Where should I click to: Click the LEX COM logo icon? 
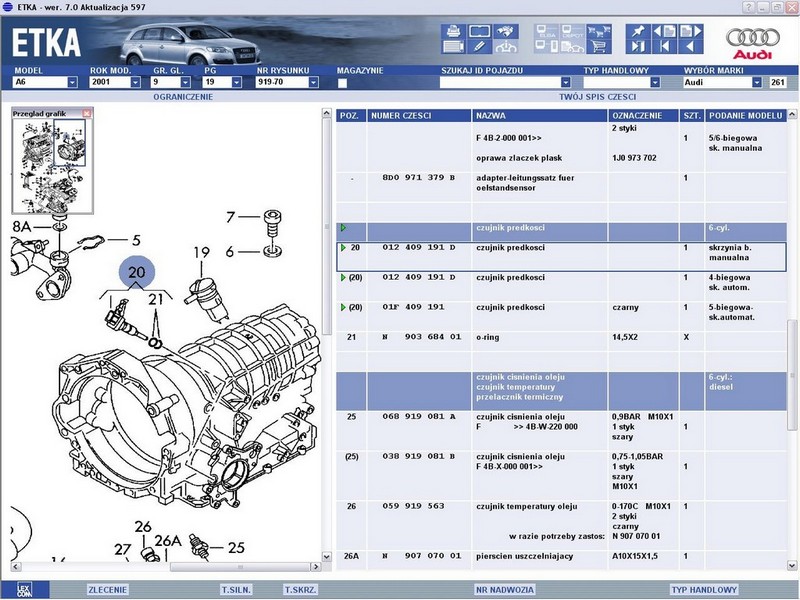click(24, 589)
